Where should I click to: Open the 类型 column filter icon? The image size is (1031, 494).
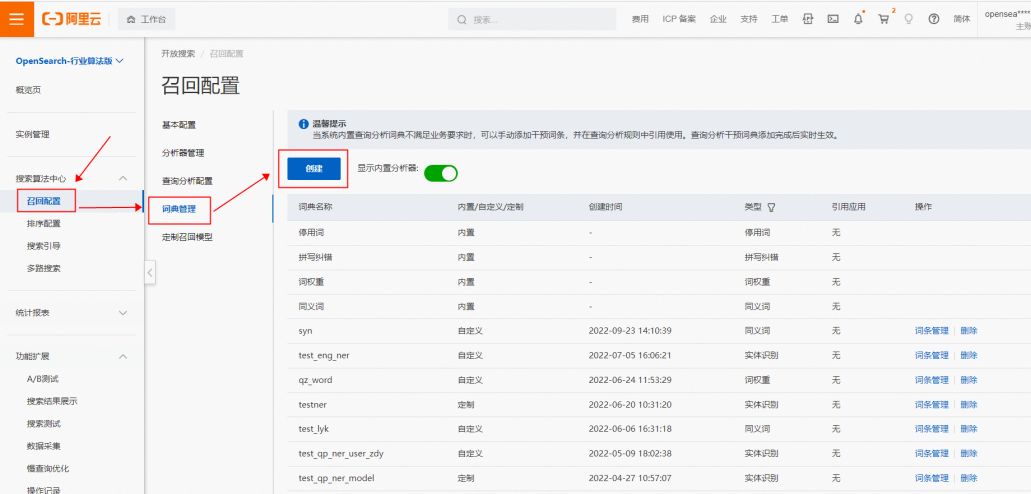[x=771, y=207]
